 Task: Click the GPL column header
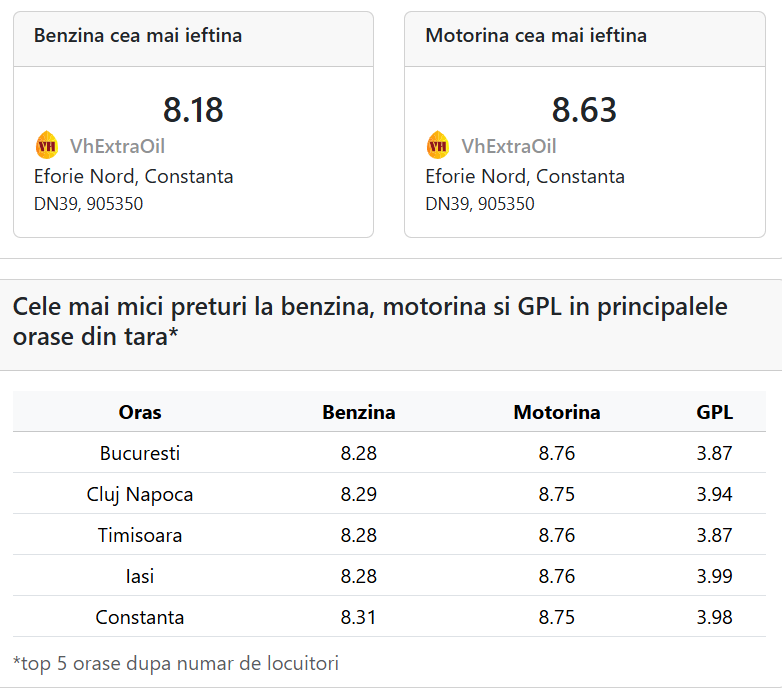point(714,412)
